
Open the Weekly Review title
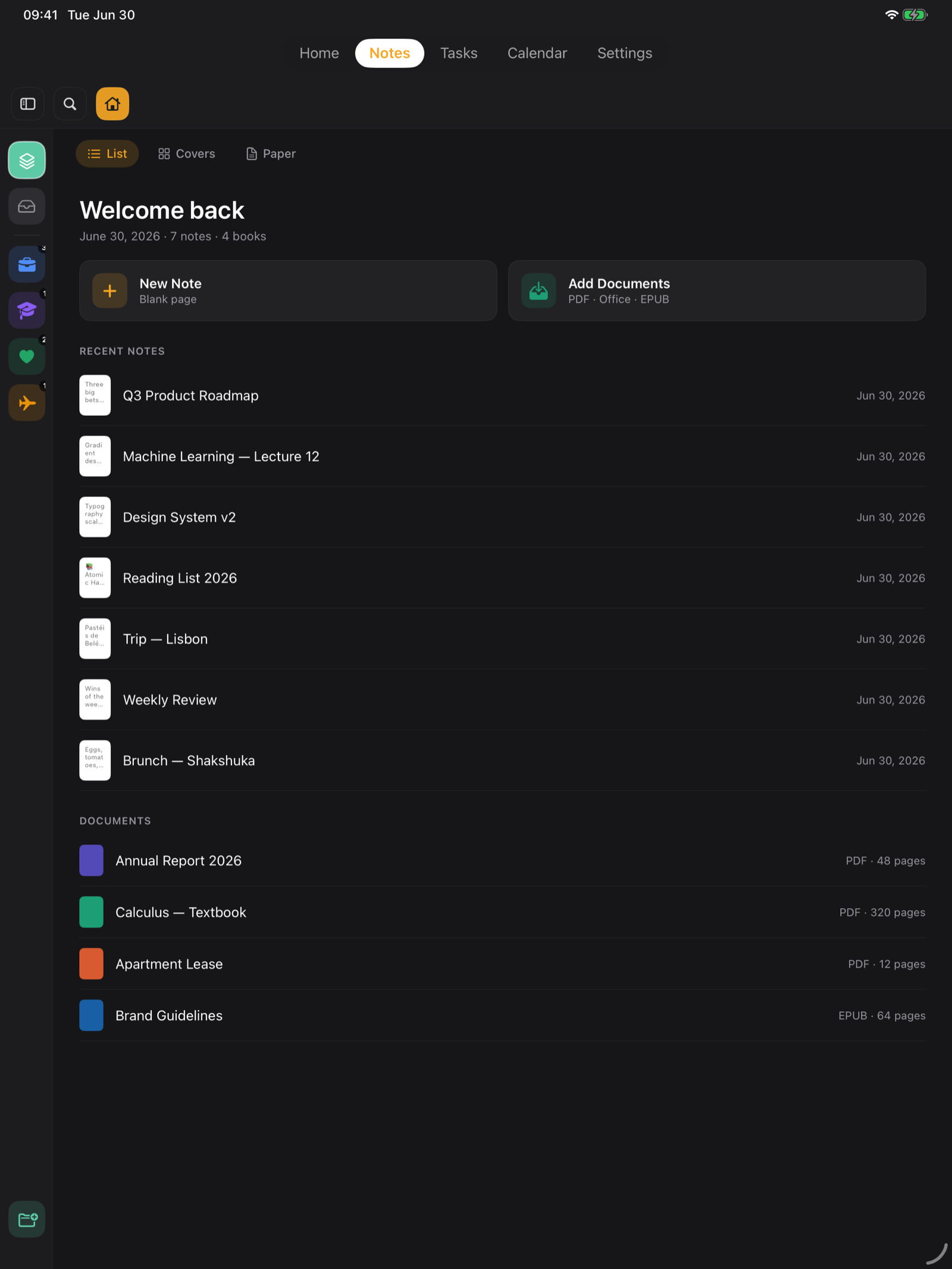click(170, 700)
